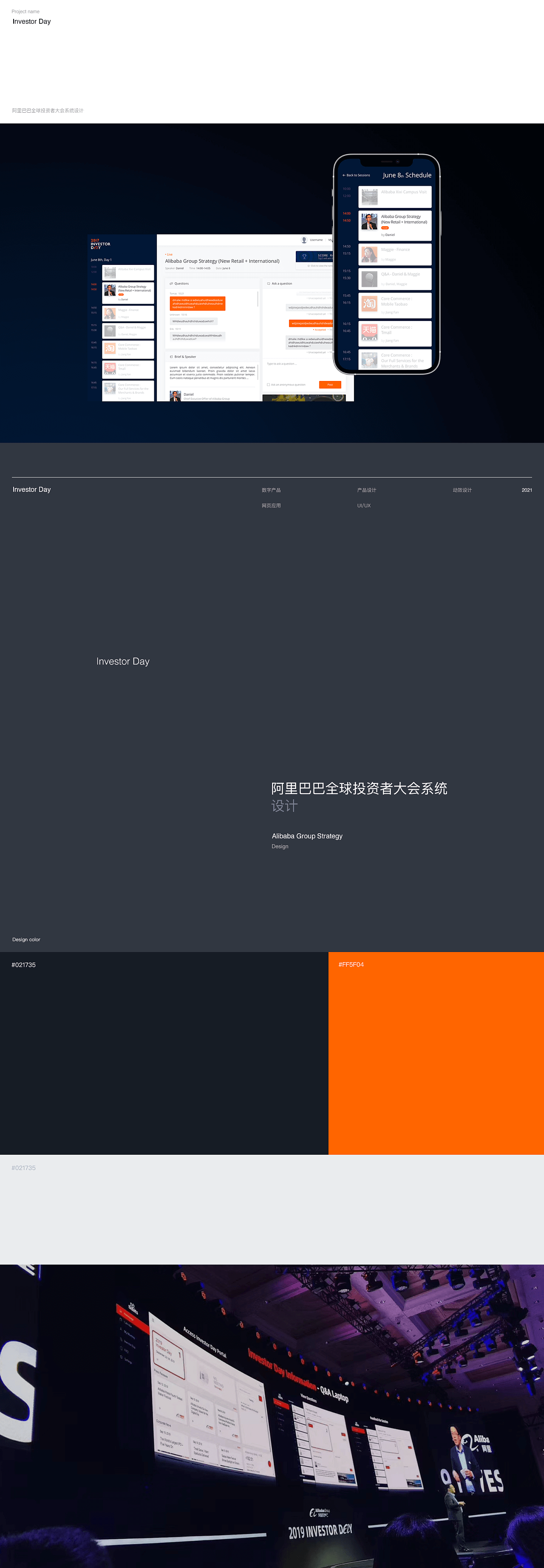Click the UI/UX label
544x1568 pixels.
tap(364, 506)
